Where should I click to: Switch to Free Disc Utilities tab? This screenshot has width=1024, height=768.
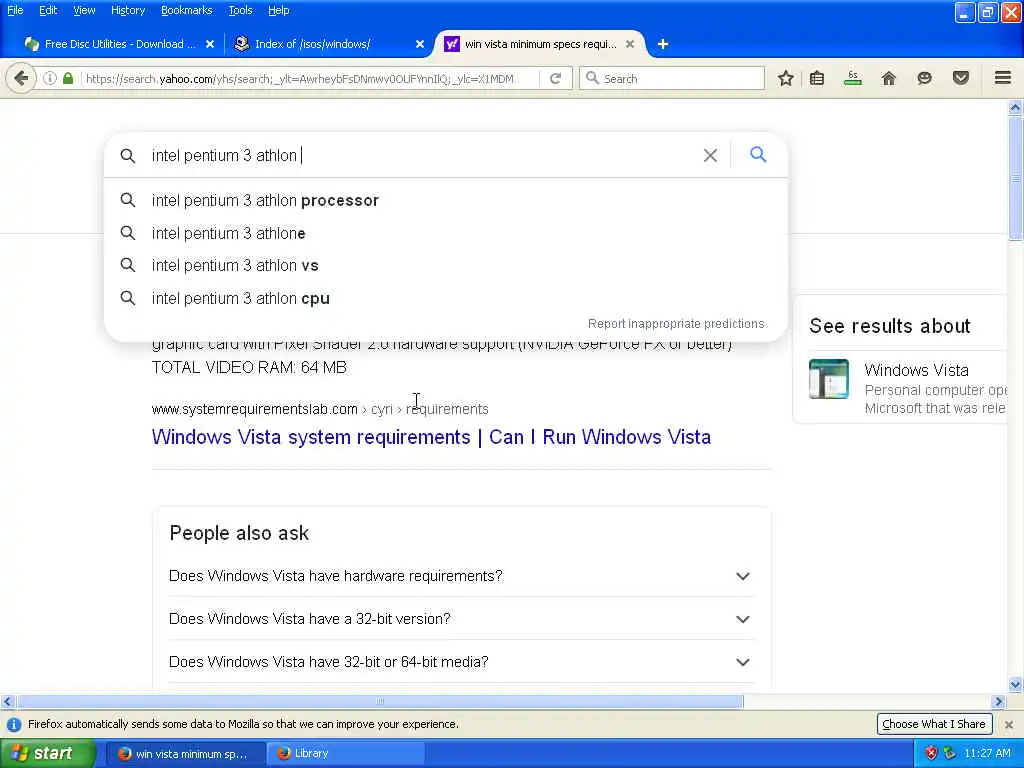tap(118, 44)
